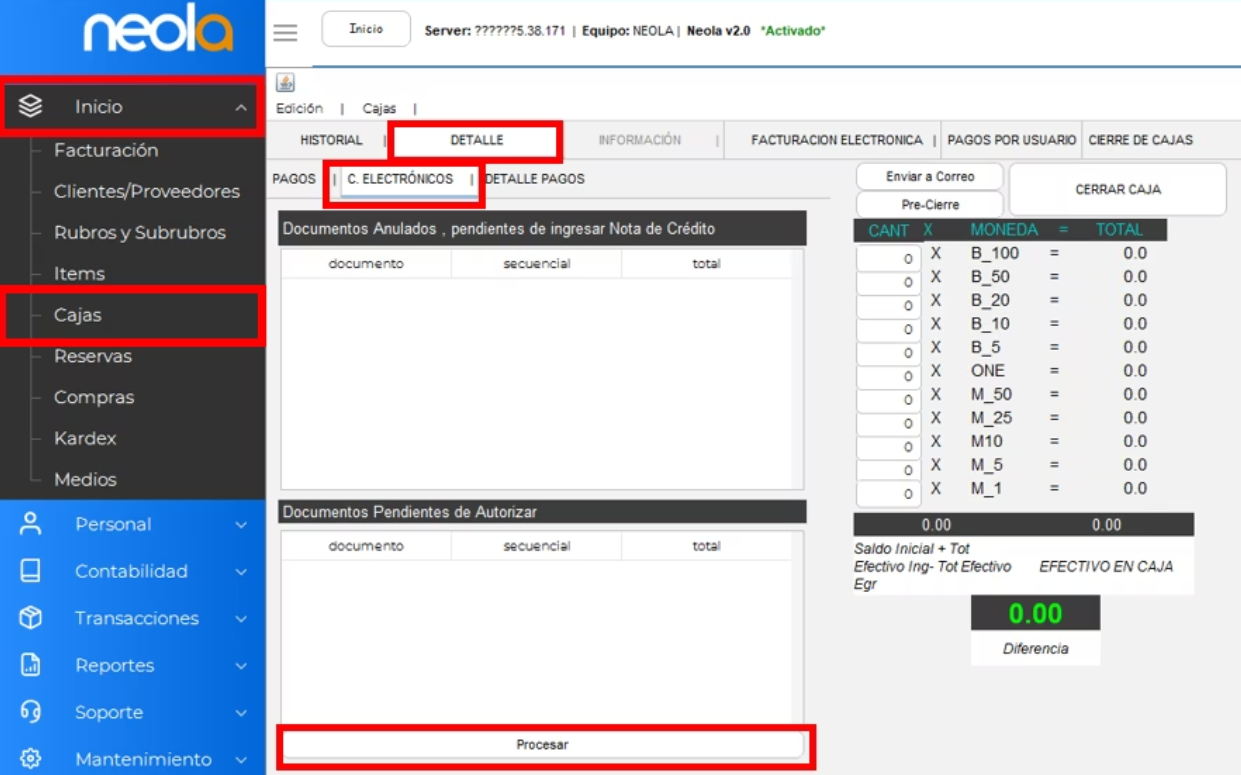Click the B_100 quantity input field
Screen dimensions: 1241x775
click(x=888, y=258)
